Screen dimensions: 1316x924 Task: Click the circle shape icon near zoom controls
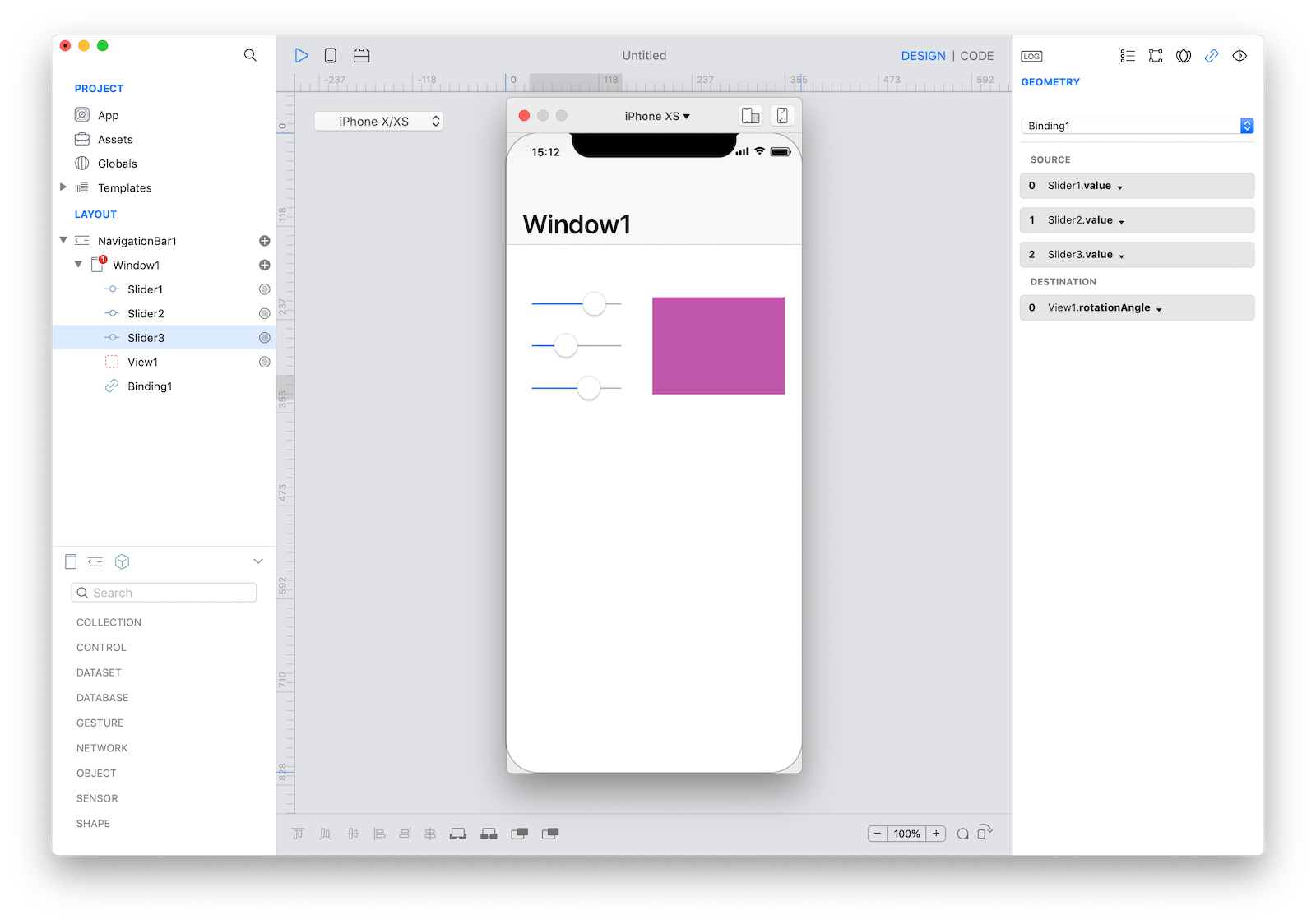962,834
